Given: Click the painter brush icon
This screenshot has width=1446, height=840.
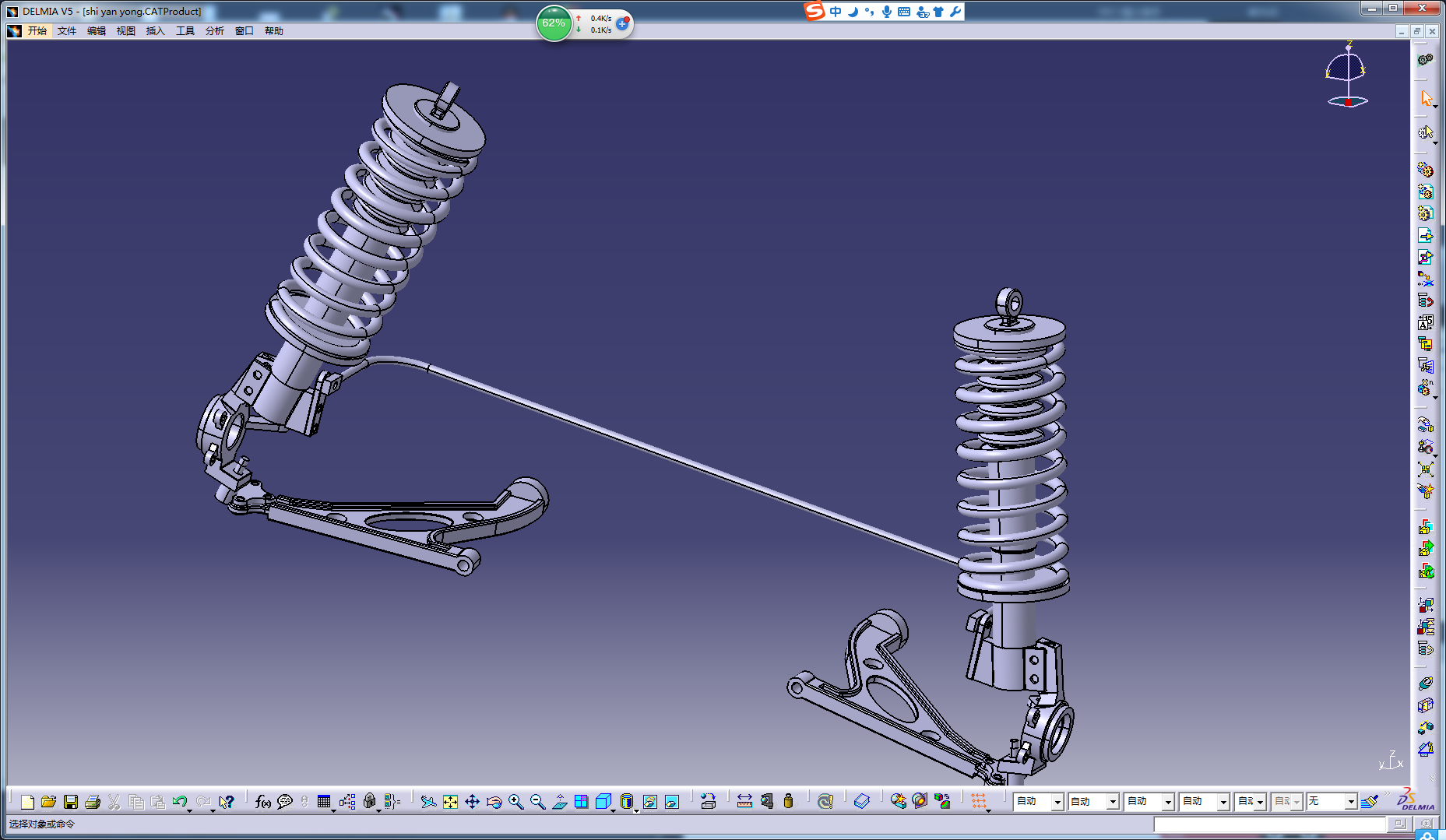Looking at the screenshot, I should (1370, 801).
